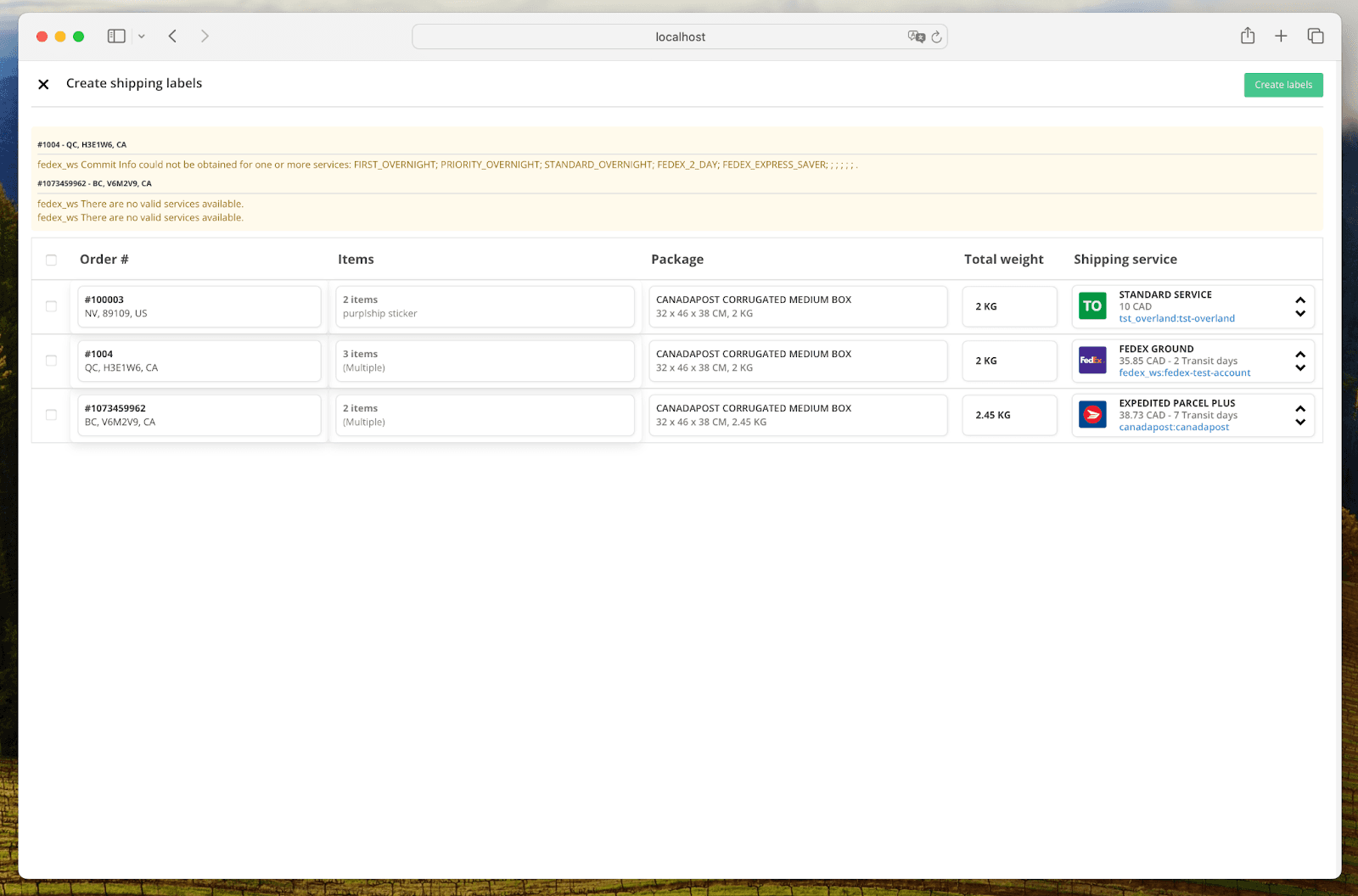Check the checkbox for order #1073459962
This screenshot has height=896, width=1358.
tap(51, 415)
